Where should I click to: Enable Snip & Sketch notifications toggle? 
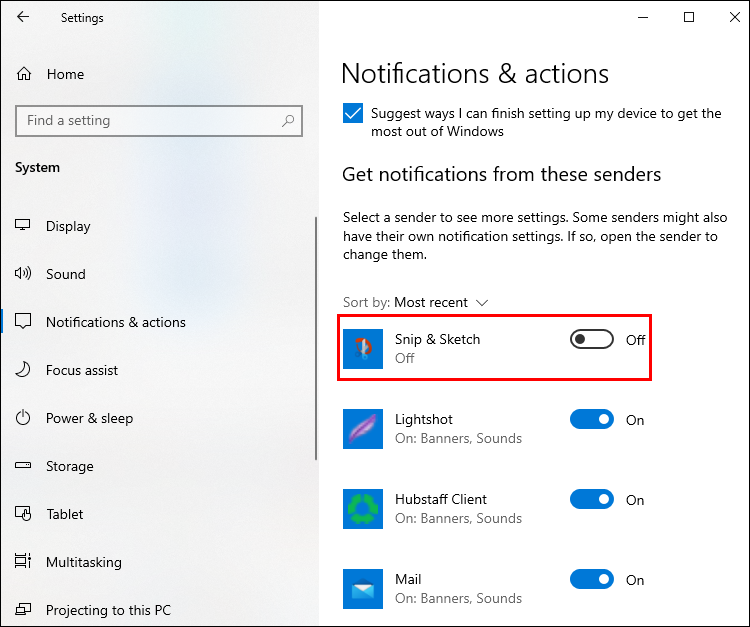[x=592, y=340]
